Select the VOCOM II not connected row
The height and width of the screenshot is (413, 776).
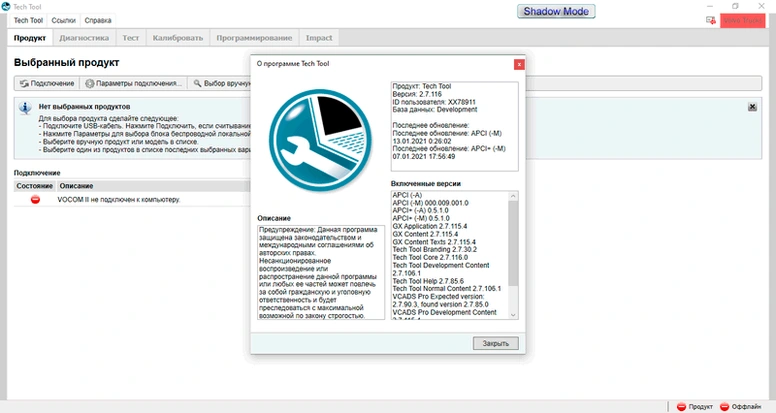click(132, 200)
